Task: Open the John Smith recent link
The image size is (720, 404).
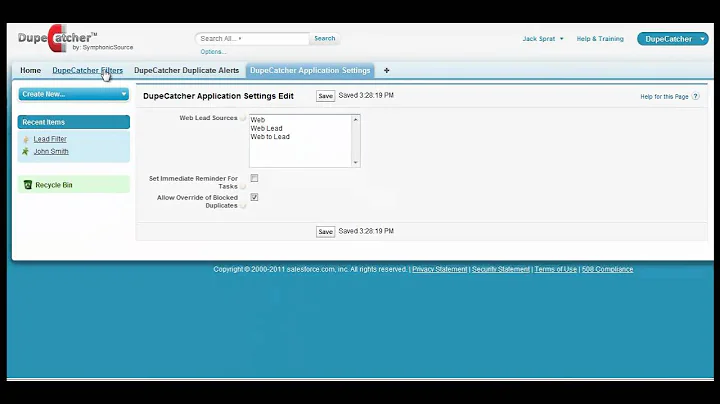Action: 51,152
